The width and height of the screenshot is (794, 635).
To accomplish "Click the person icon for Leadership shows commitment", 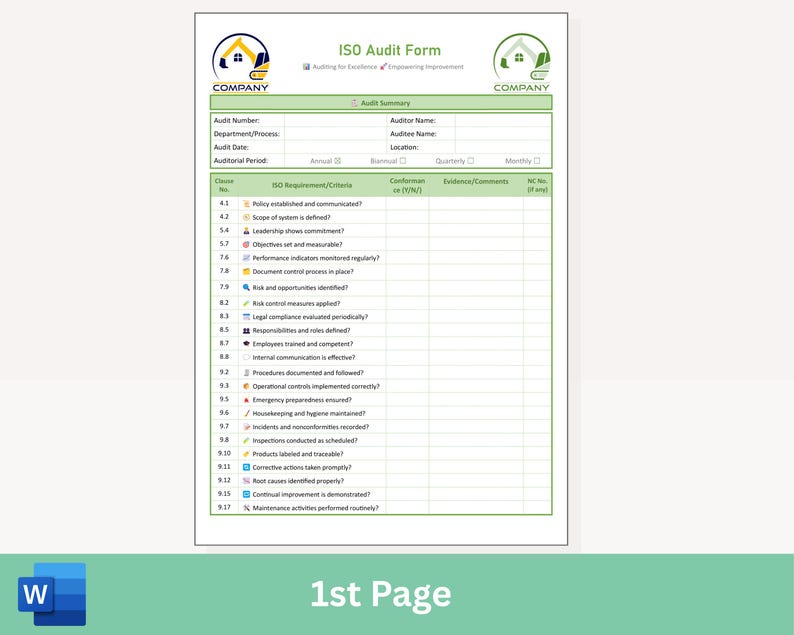I will coord(246,231).
